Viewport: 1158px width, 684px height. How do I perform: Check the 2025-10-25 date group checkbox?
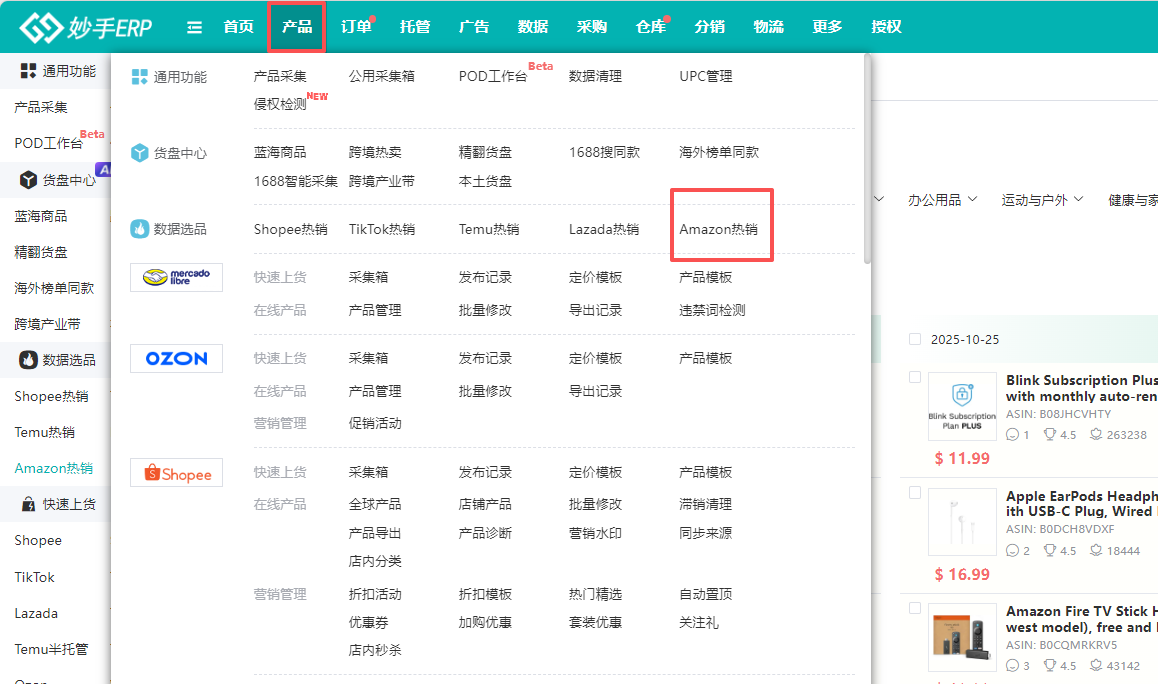tap(914, 339)
